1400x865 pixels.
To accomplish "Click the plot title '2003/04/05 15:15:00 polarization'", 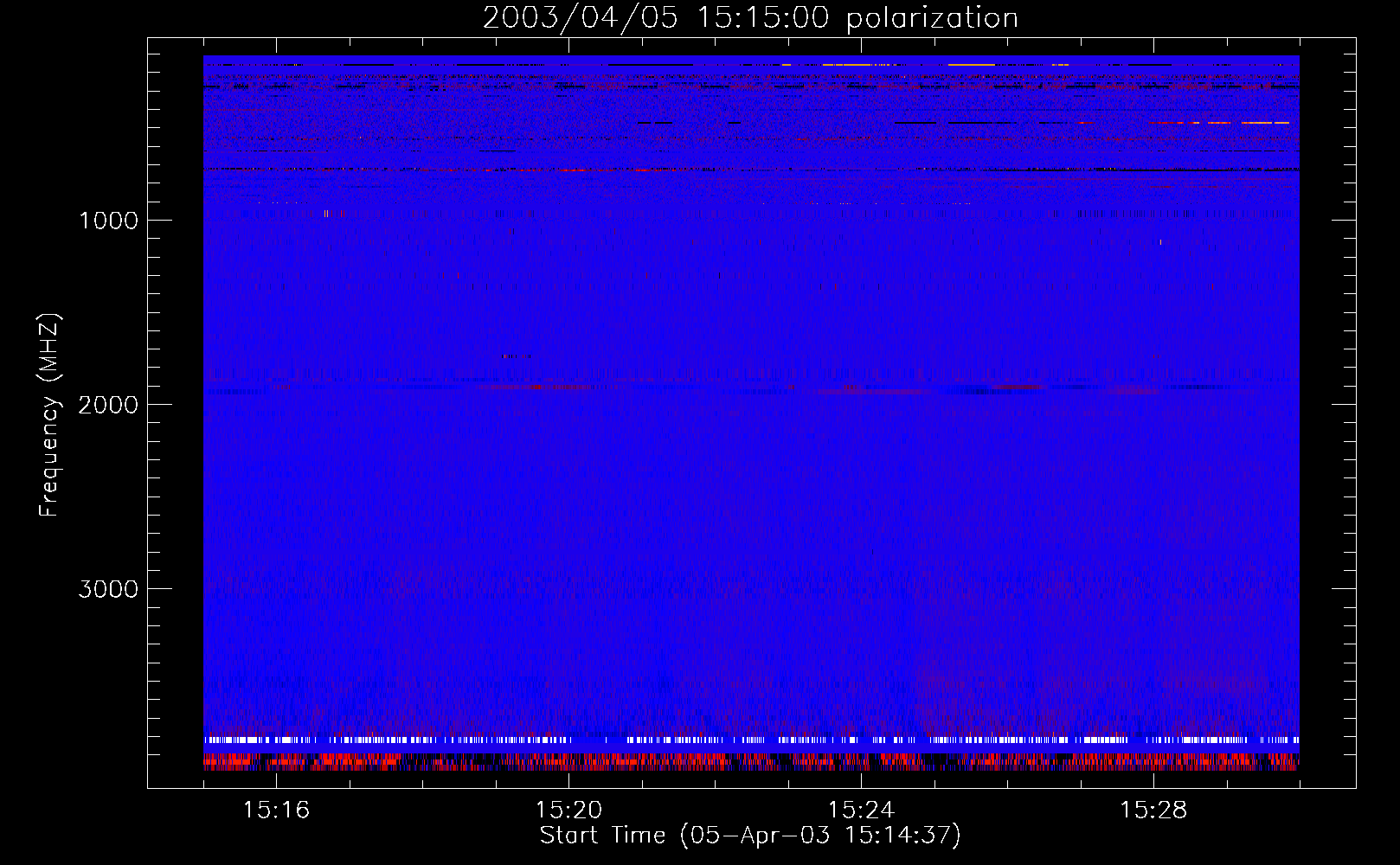I will pos(750,18).
